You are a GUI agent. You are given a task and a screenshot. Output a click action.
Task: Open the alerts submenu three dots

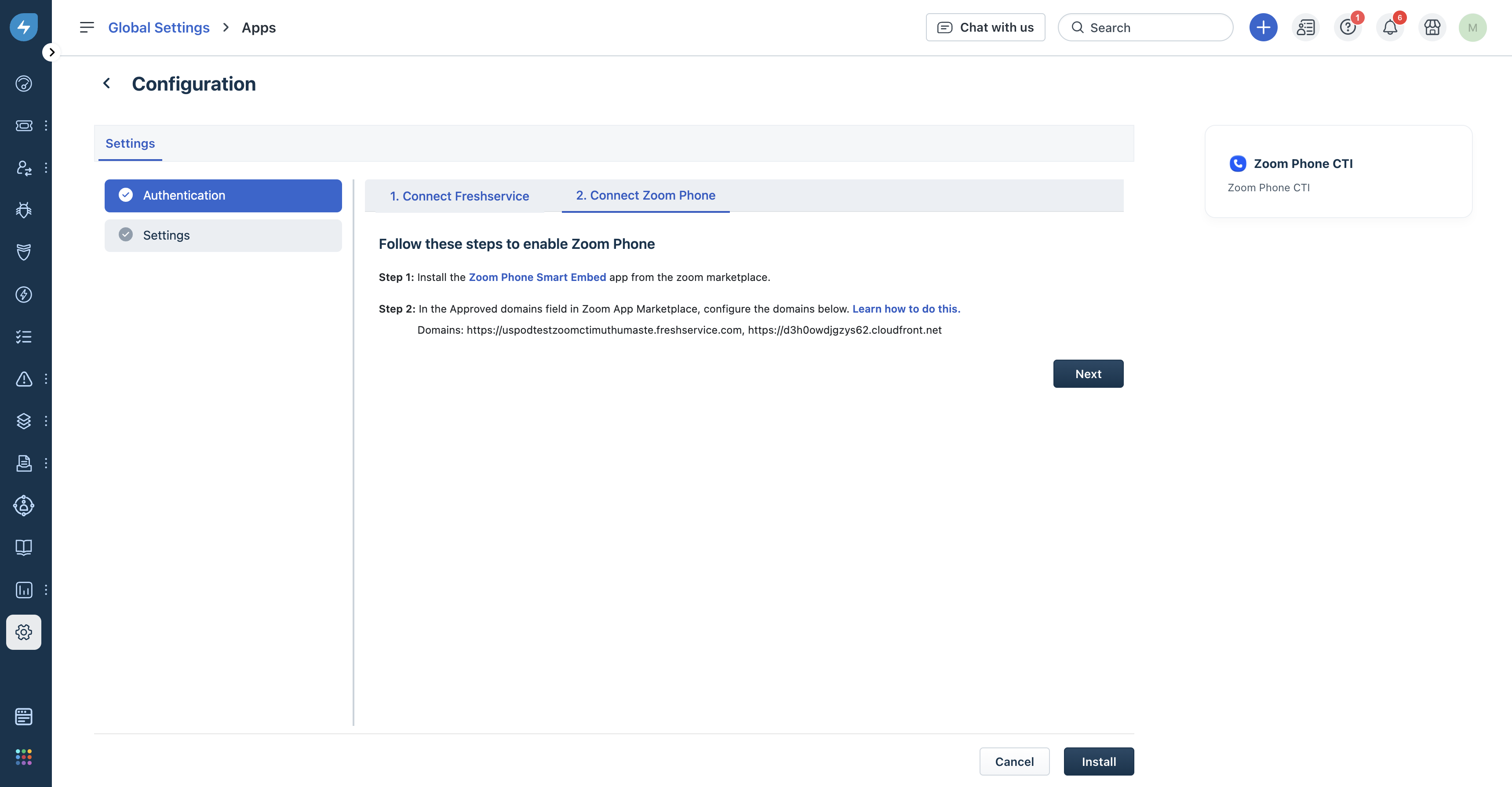point(46,379)
